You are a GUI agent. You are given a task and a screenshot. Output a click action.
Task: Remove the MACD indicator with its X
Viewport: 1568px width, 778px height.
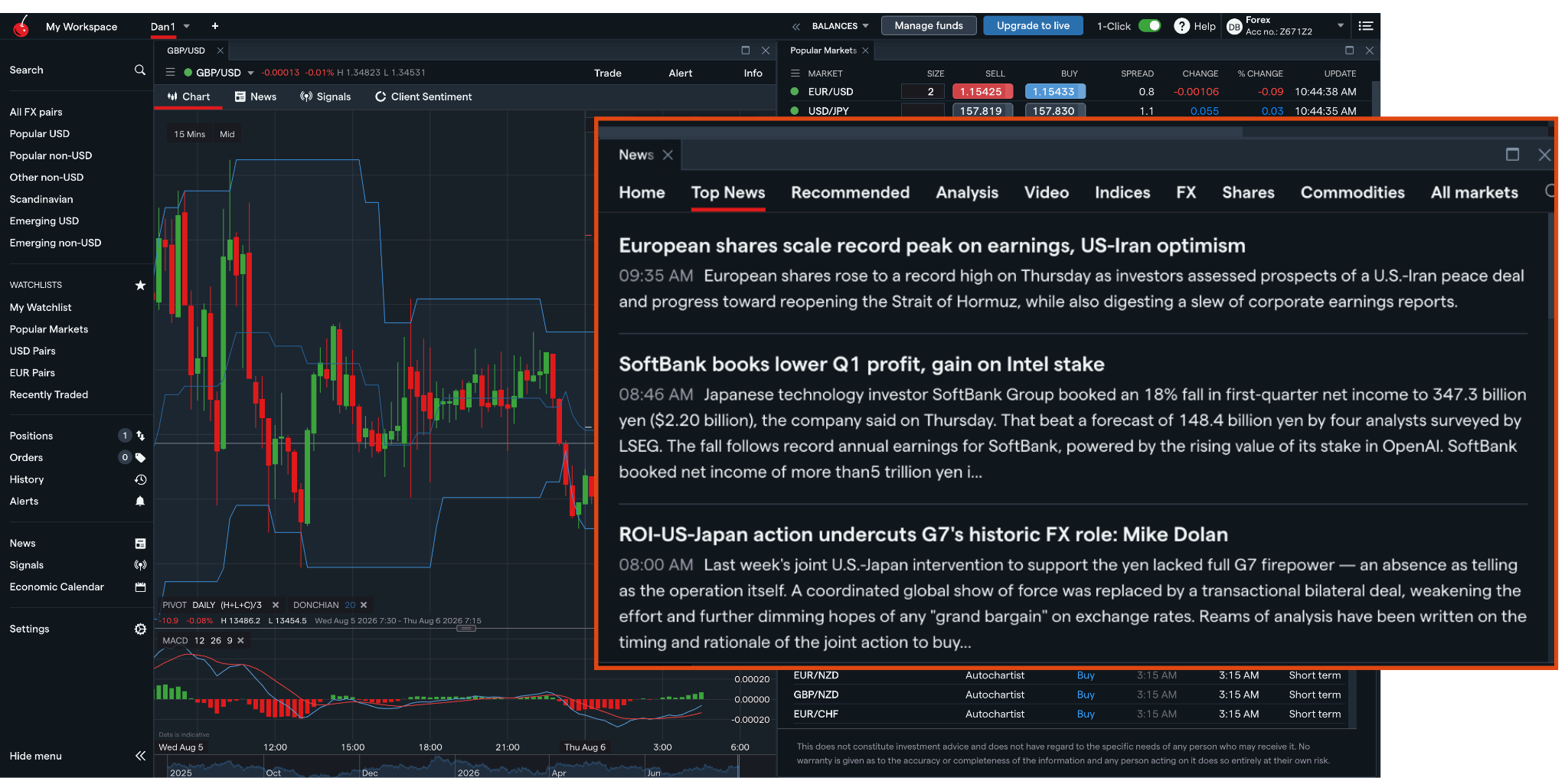tap(240, 641)
